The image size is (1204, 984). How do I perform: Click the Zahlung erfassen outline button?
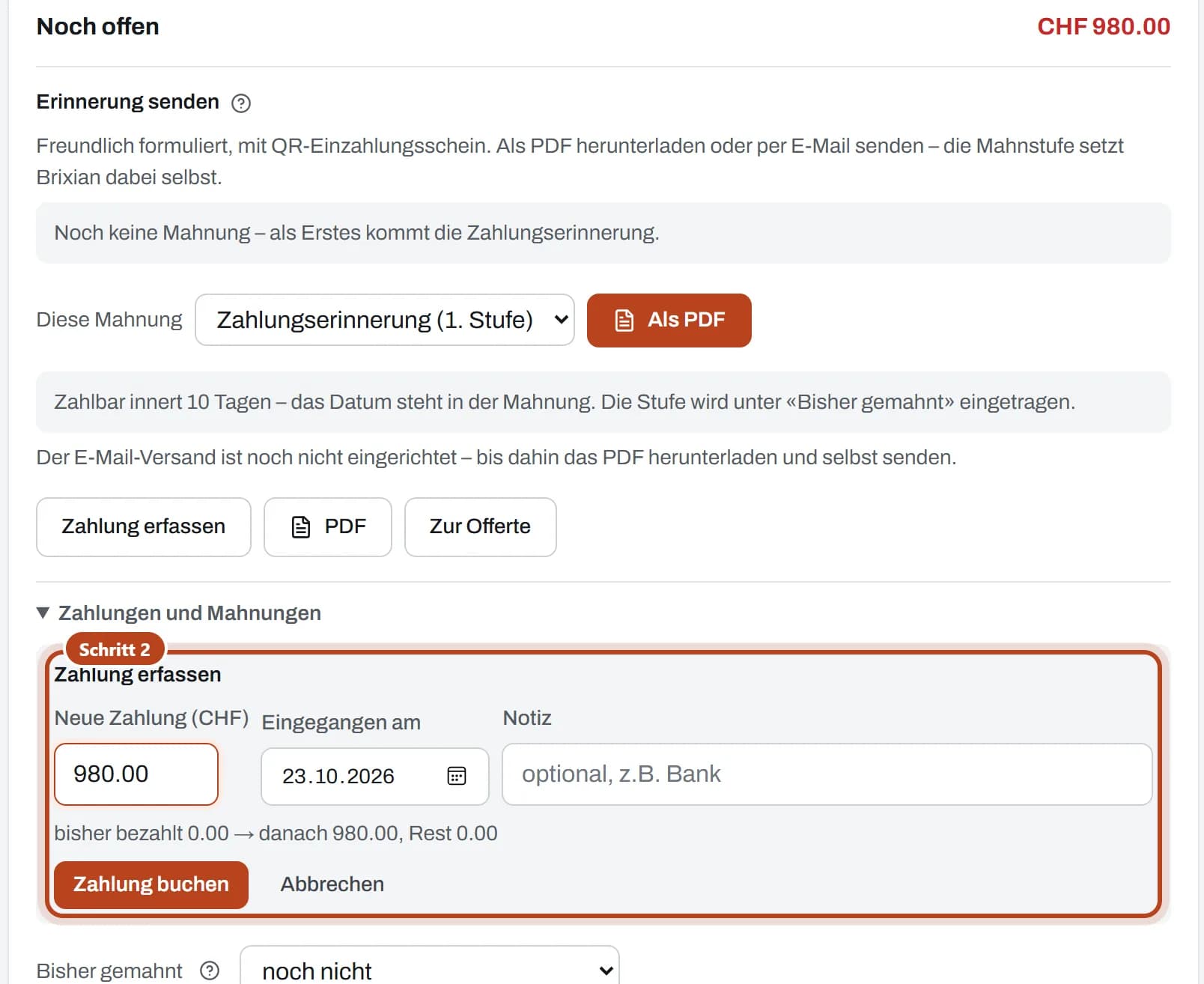pos(144,527)
